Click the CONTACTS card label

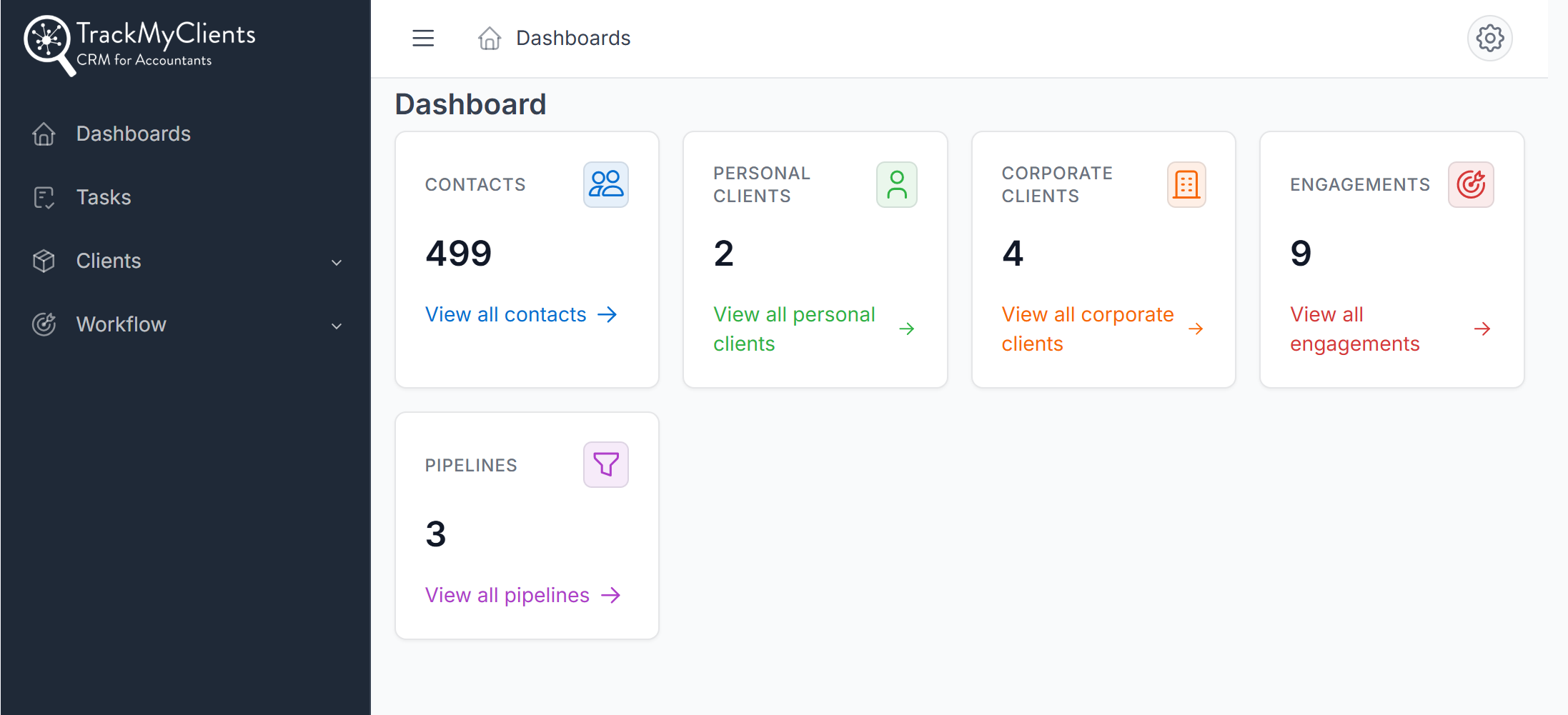click(x=475, y=184)
